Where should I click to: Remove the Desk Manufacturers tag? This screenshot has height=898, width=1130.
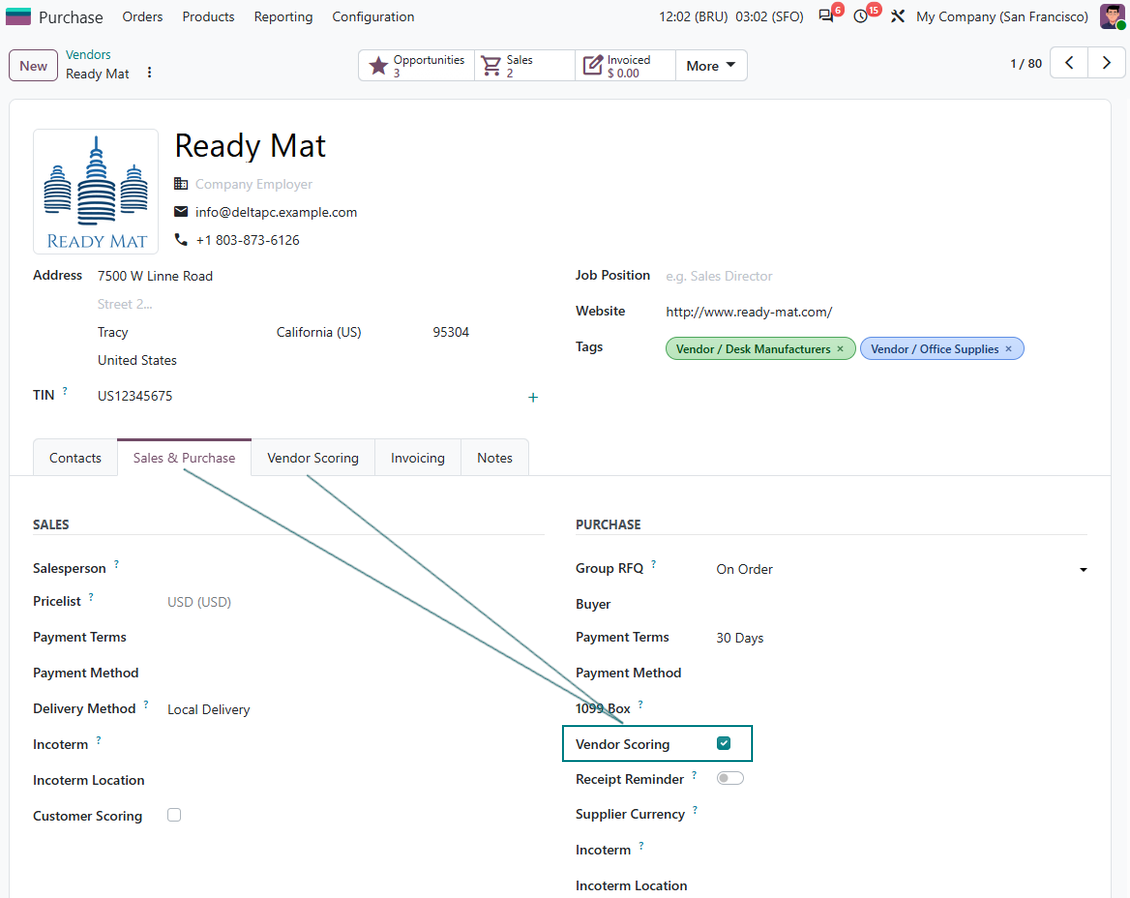pos(840,349)
